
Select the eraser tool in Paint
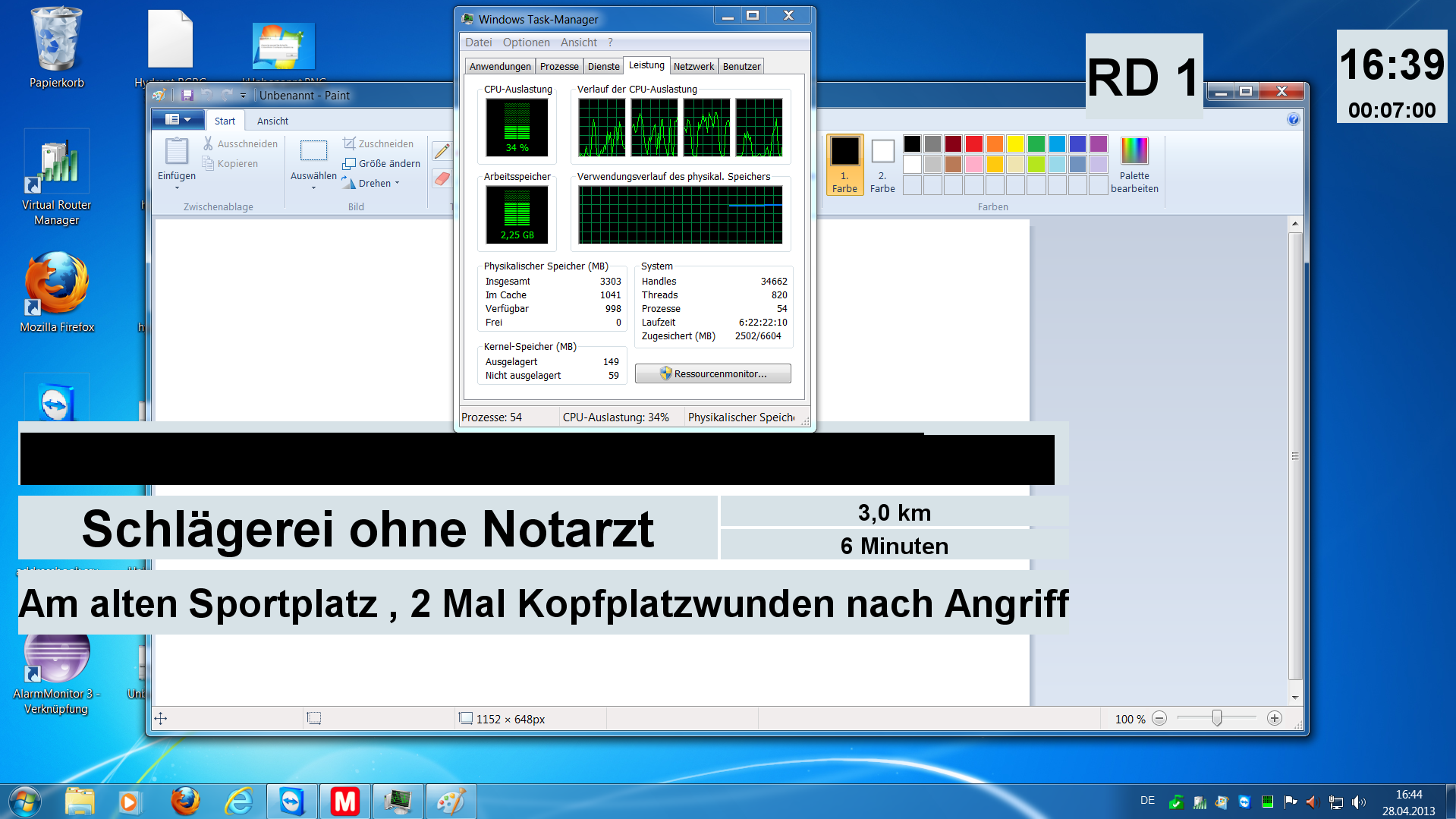pos(442,178)
